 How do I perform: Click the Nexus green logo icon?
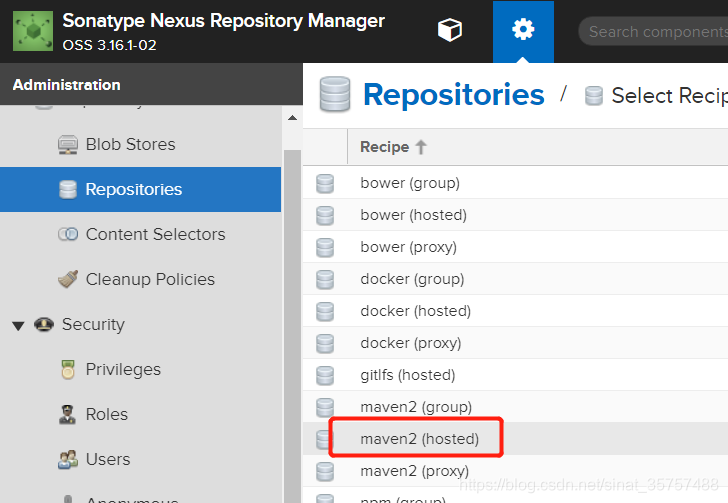32,31
